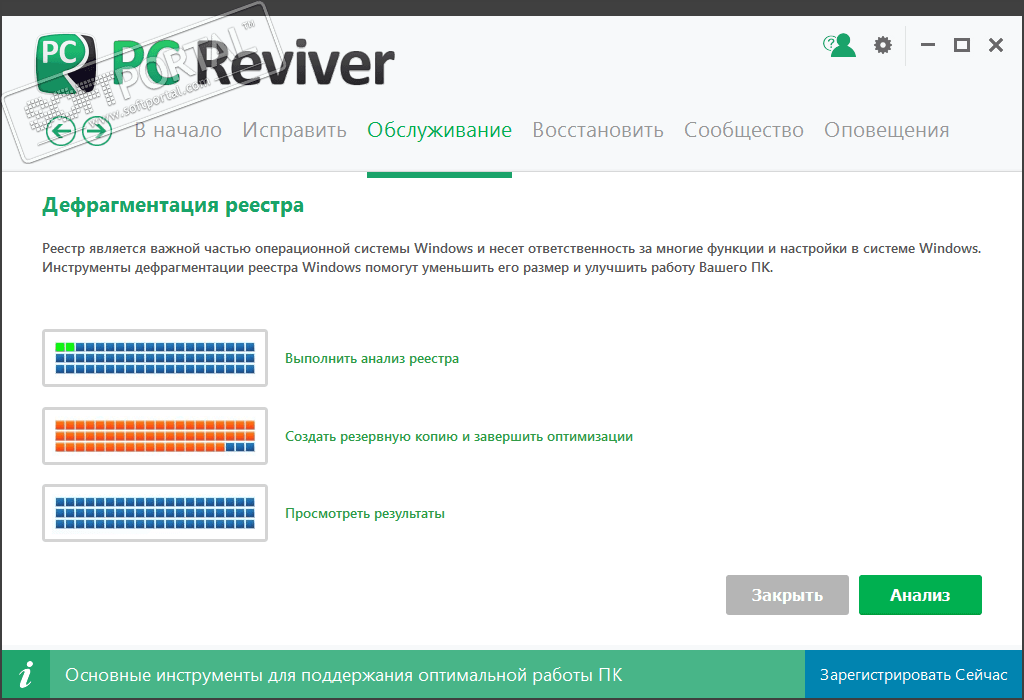Click the back arrow navigation icon
The image size is (1024, 700).
click(x=61, y=131)
